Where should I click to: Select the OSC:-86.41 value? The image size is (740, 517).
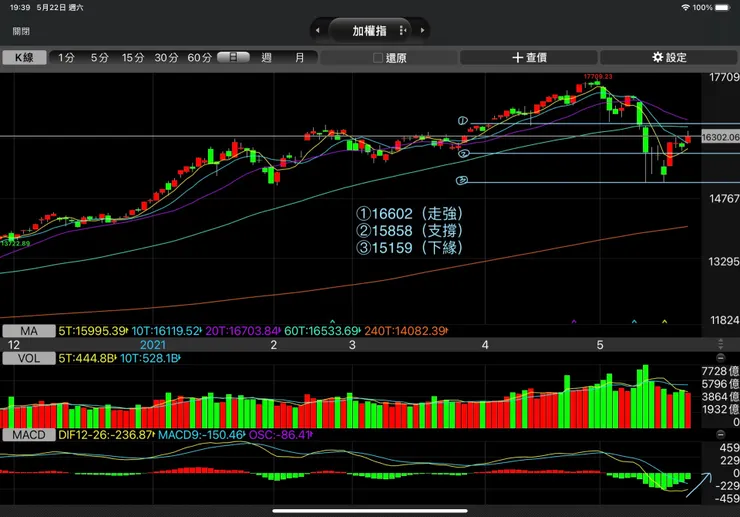coord(280,435)
